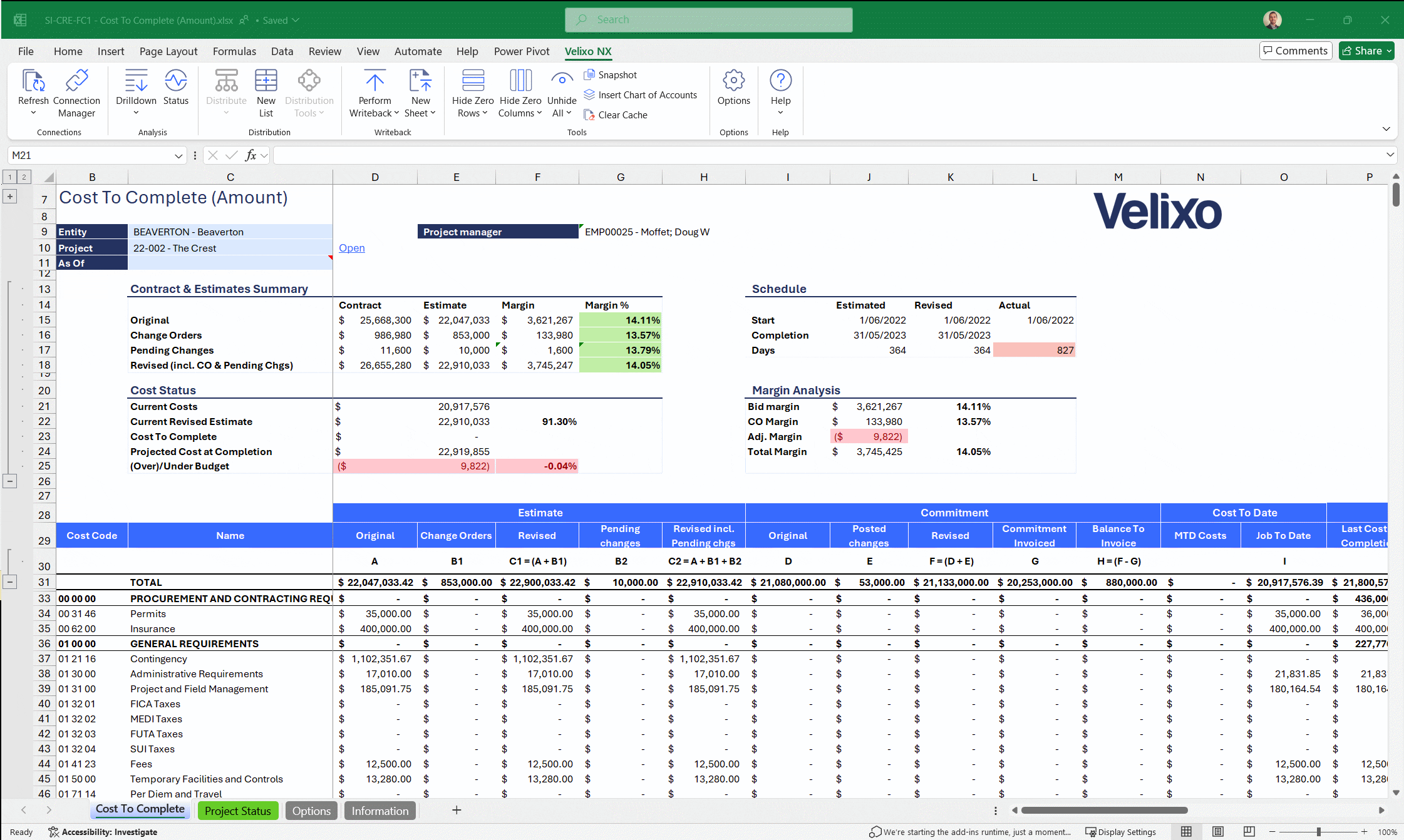The width and height of the screenshot is (1404, 840).
Task: Open the Status analysis tool
Action: [176, 88]
